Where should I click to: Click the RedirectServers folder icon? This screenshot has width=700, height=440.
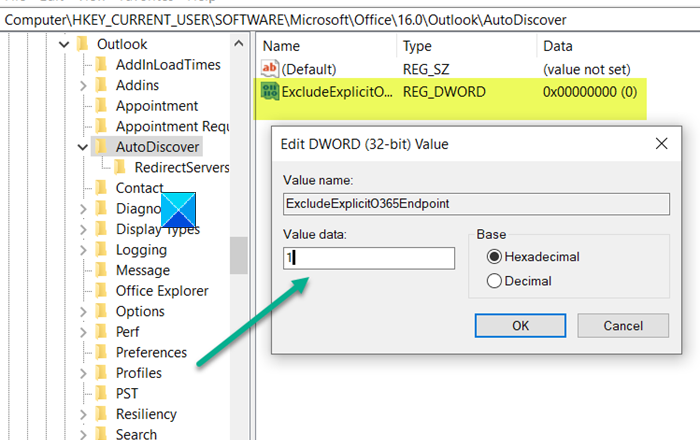[x=121, y=167]
